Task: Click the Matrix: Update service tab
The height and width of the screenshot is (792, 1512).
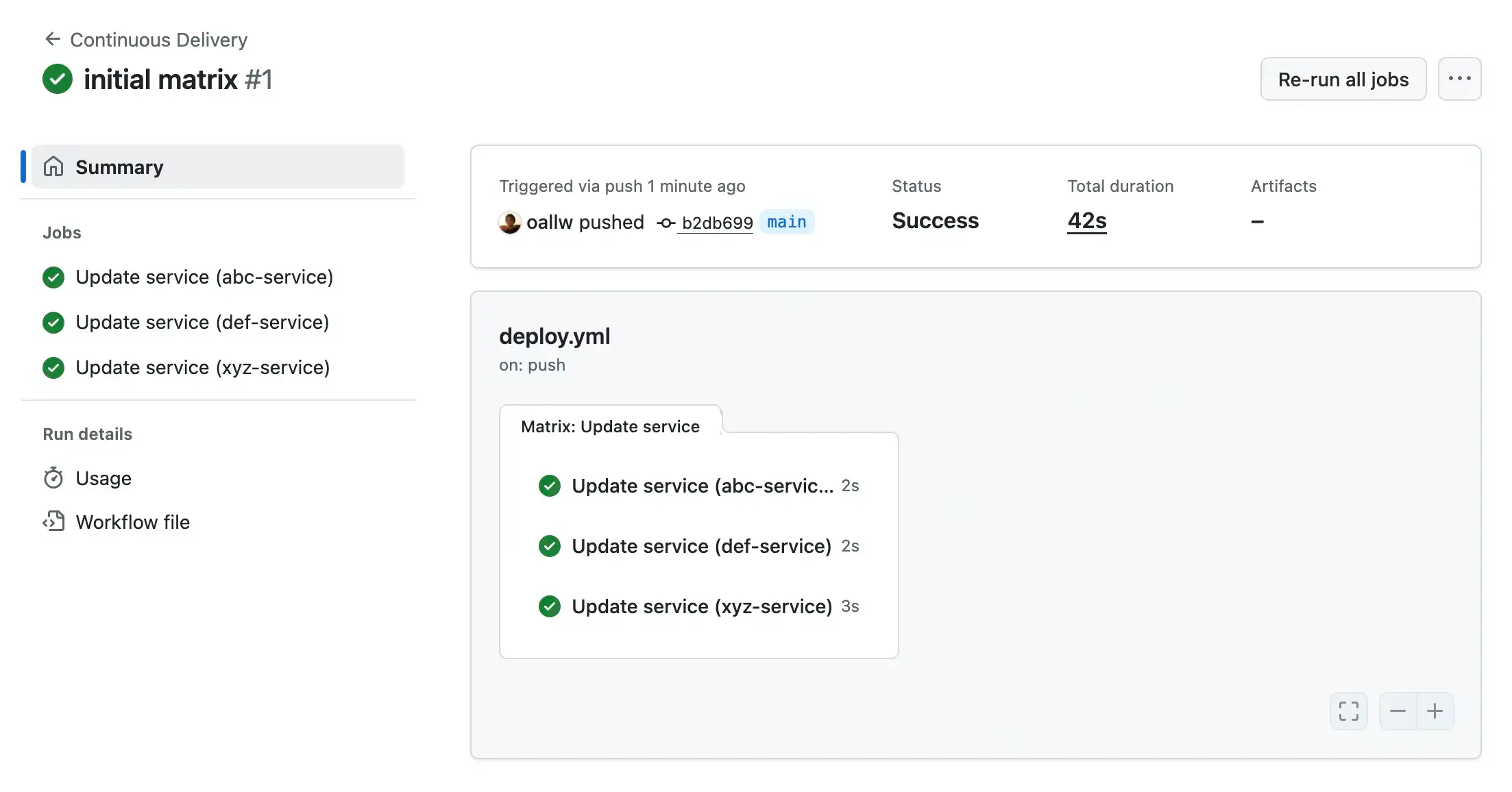Action: click(x=610, y=426)
